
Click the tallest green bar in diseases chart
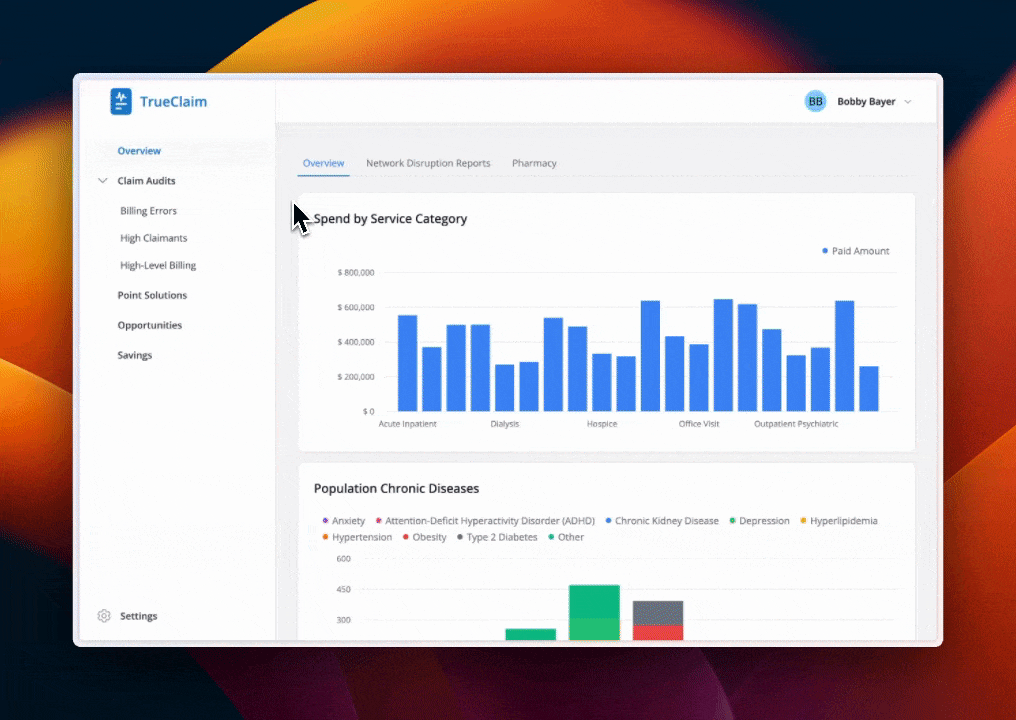point(594,612)
